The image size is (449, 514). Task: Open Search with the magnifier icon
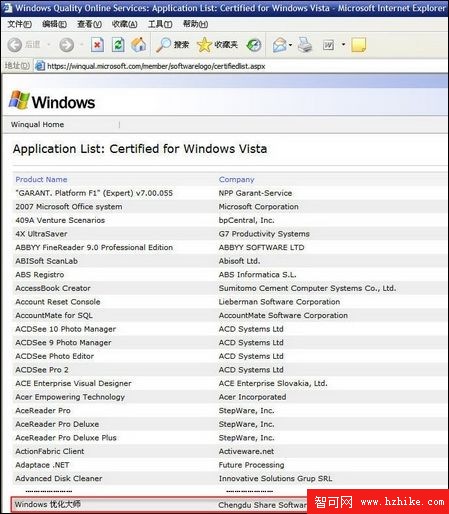(x=163, y=45)
